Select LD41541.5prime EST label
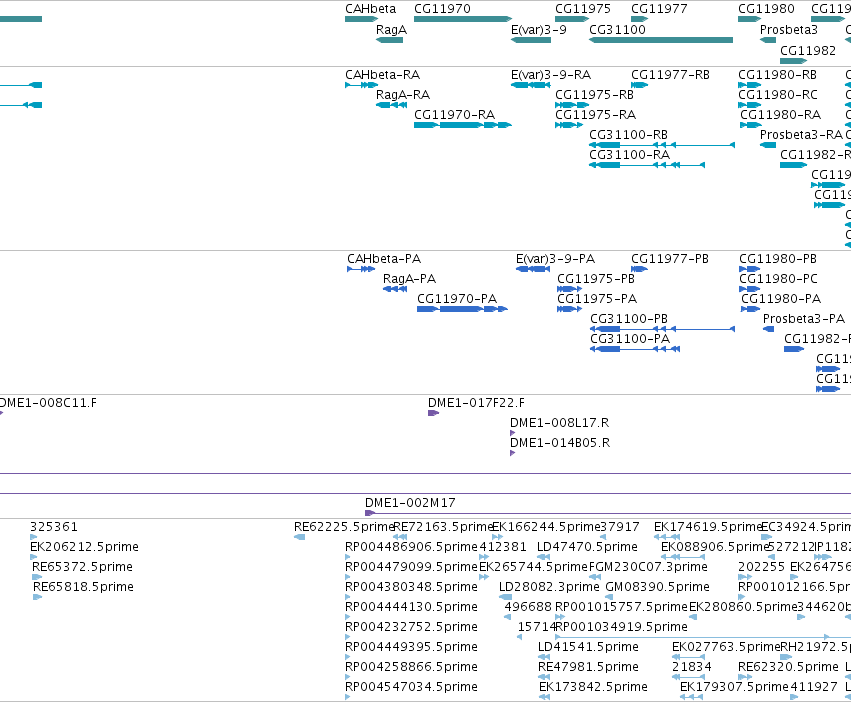851x702 pixels. pyautogui.click(x=588, y=647)
